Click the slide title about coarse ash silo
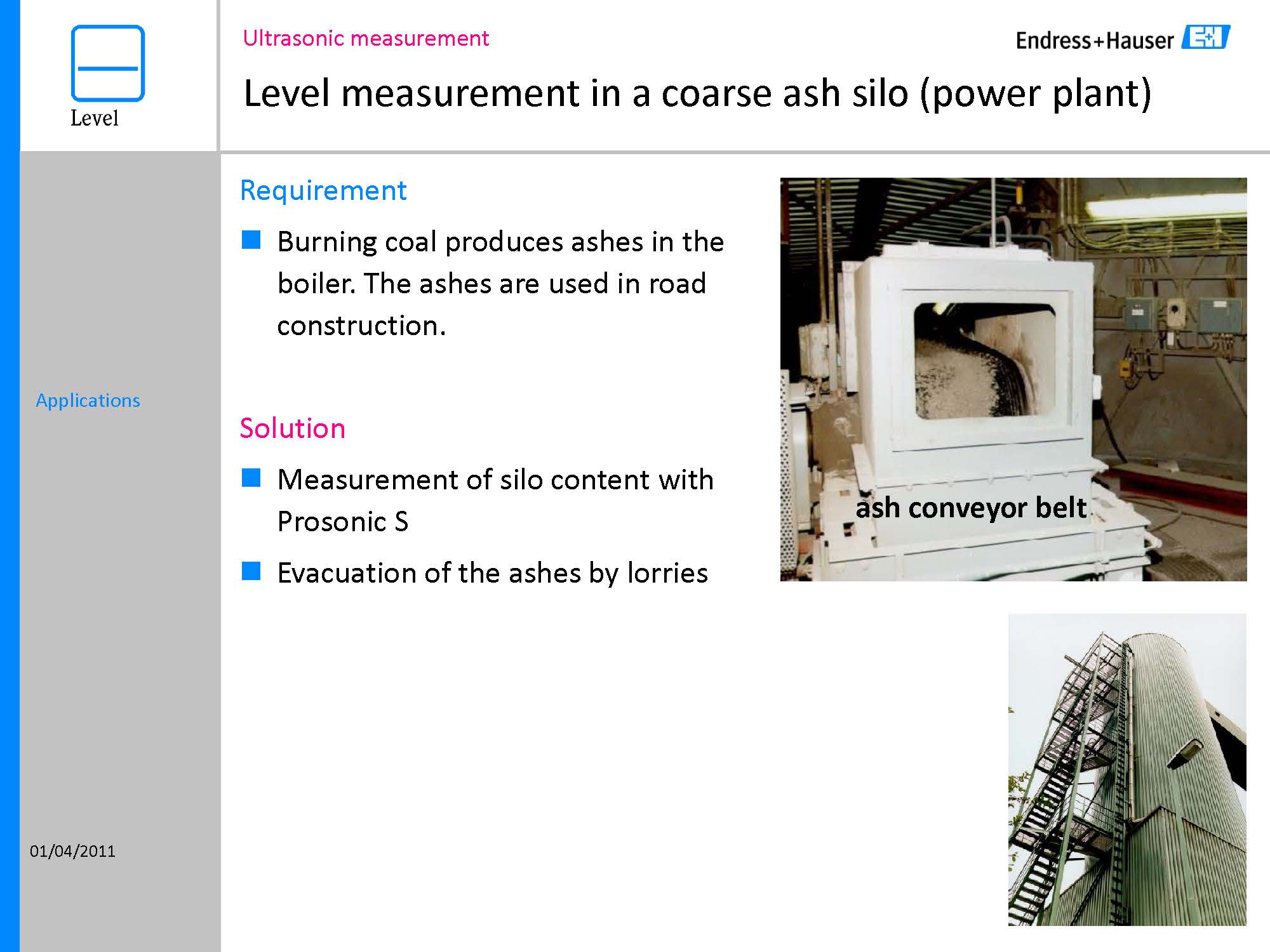Screen dimensions: 1270x952 pyautogui.click(x=697, y=93)
